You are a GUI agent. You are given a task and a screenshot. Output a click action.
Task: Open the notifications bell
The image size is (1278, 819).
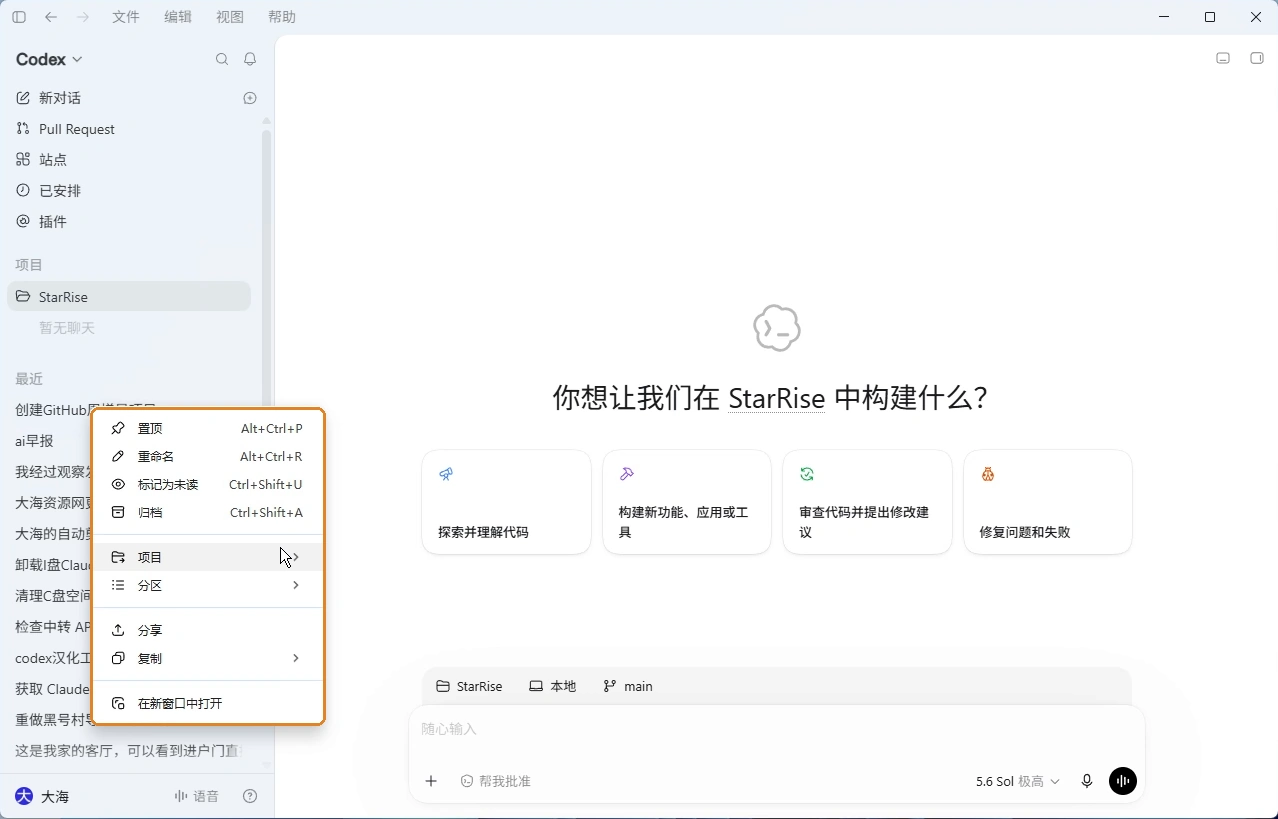coord(250,59)
